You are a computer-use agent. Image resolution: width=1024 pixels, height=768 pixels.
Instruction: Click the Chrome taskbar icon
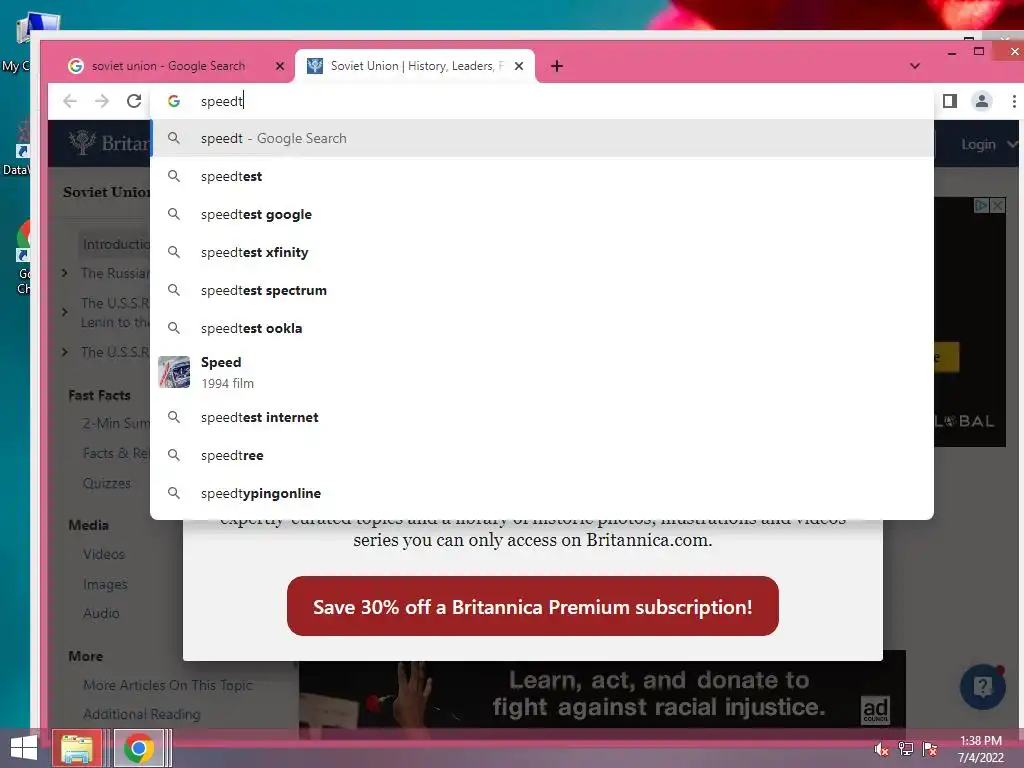(138, 748)
